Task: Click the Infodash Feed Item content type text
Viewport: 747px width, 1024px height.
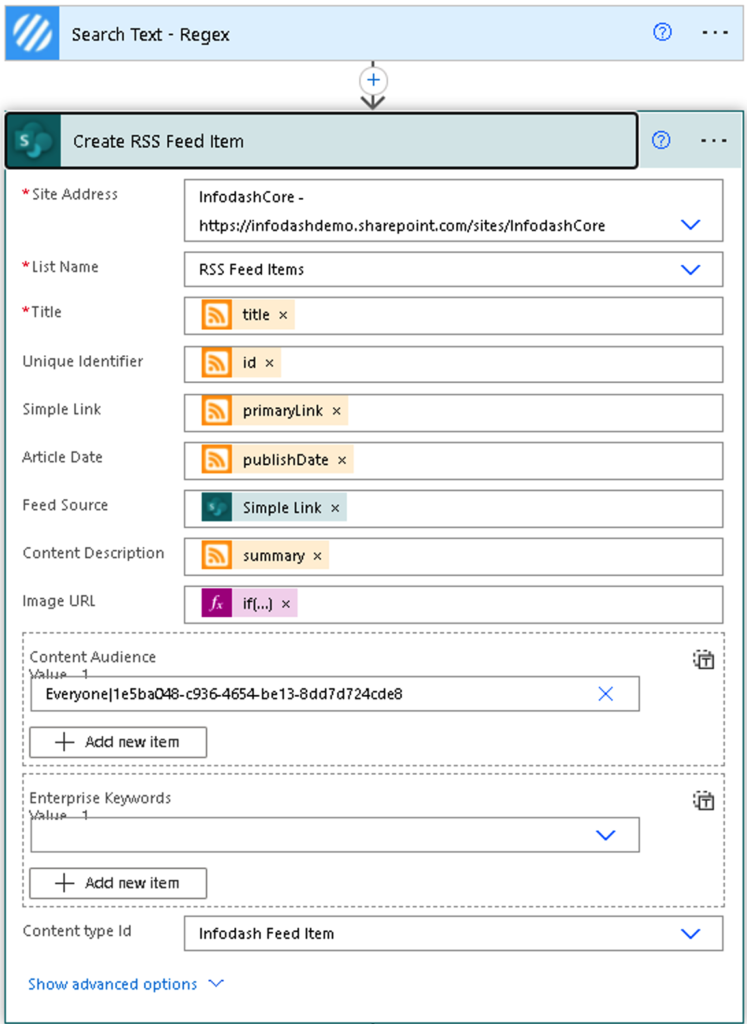Action: [x=266, y=934]
